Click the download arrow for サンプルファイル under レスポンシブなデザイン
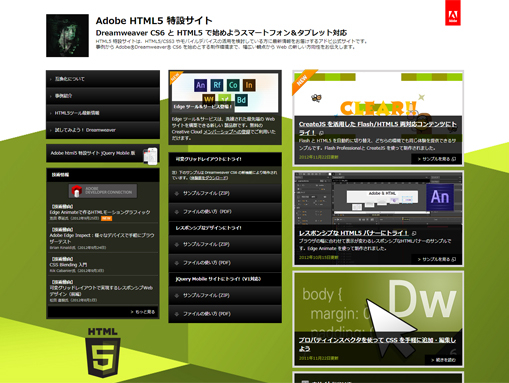509x383 pixels. (177, 244)
